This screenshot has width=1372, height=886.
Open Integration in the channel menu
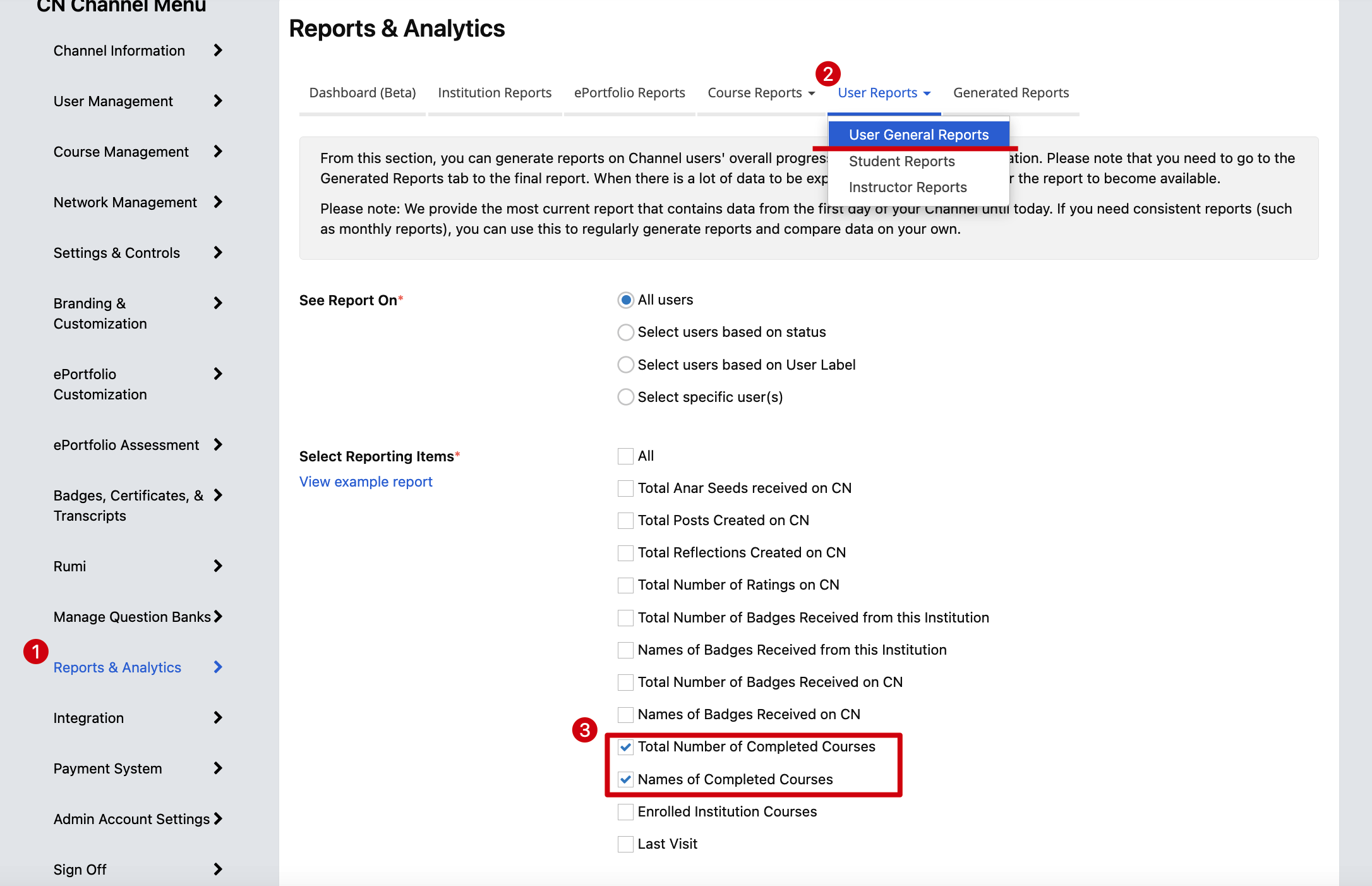(x=88, y=718)
